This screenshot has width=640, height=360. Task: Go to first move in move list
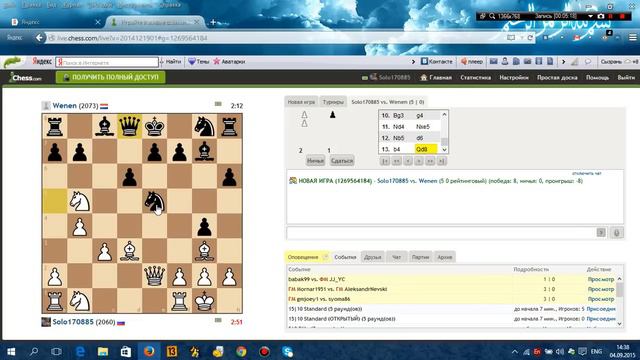[x=384, y=161]
